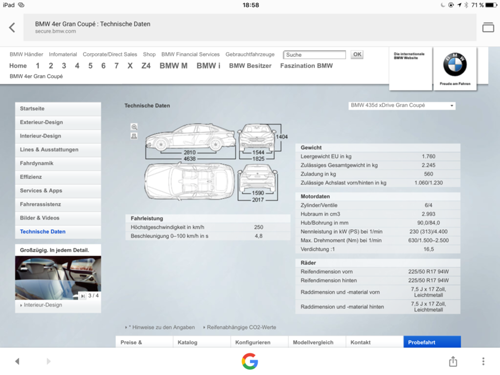Expand the BMW 435d xDrive Gran Coupé dropdown

402,106
